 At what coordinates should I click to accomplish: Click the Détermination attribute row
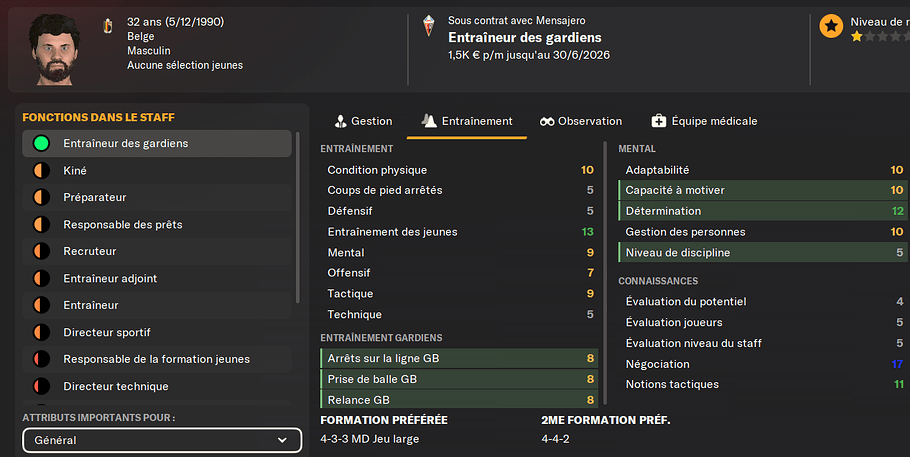763,211
